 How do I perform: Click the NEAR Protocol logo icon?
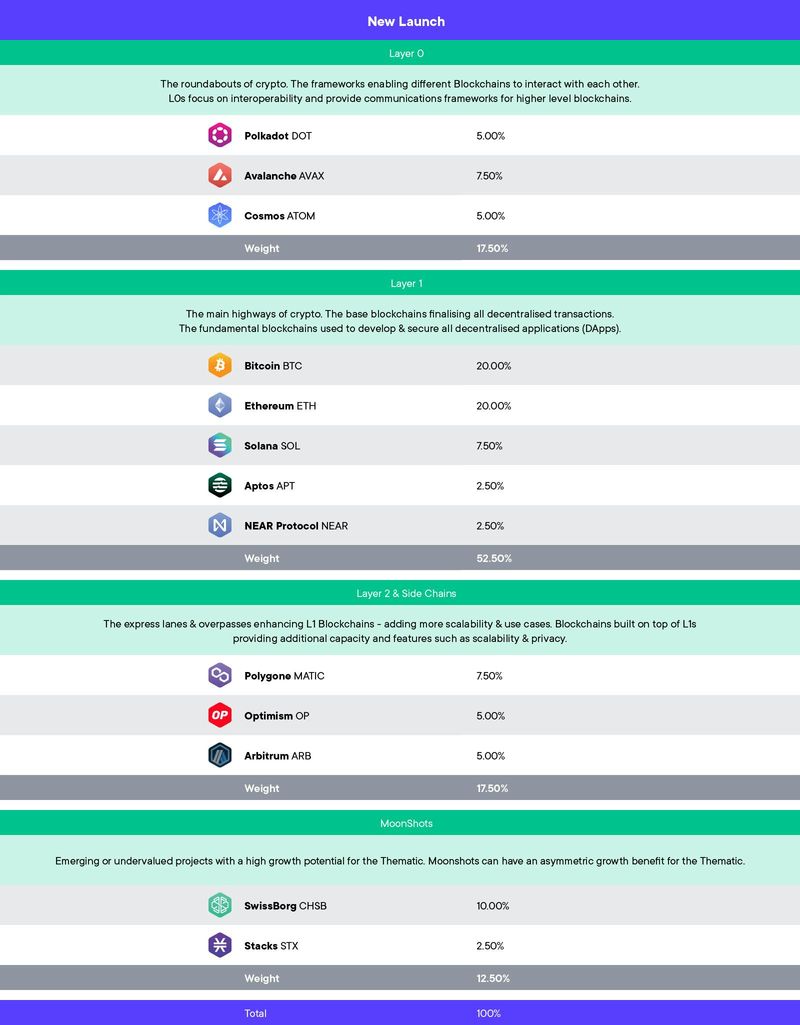[220, 525]
